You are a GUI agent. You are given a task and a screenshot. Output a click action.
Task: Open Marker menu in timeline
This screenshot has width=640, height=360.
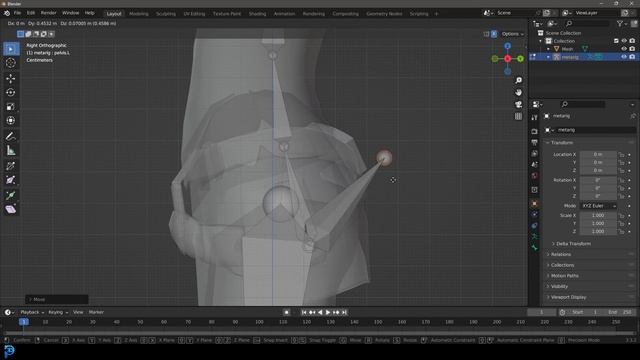96,312
